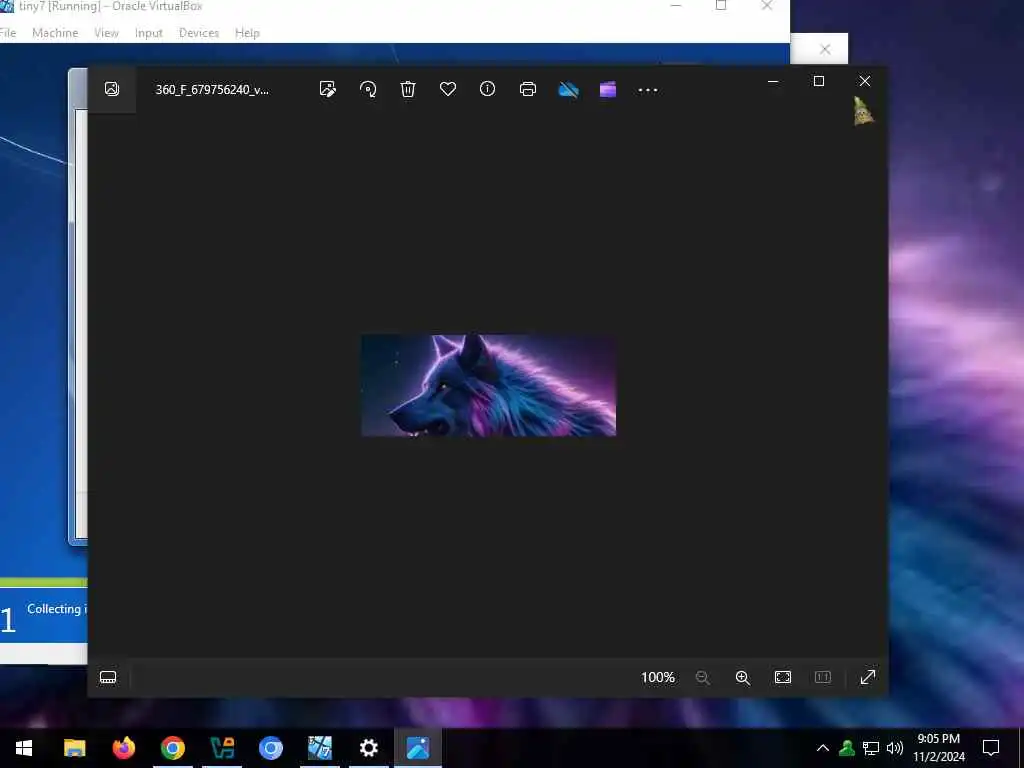The image size is (1024, 768).
Task: Maximize the Photos window
Action: click(819, 81)
